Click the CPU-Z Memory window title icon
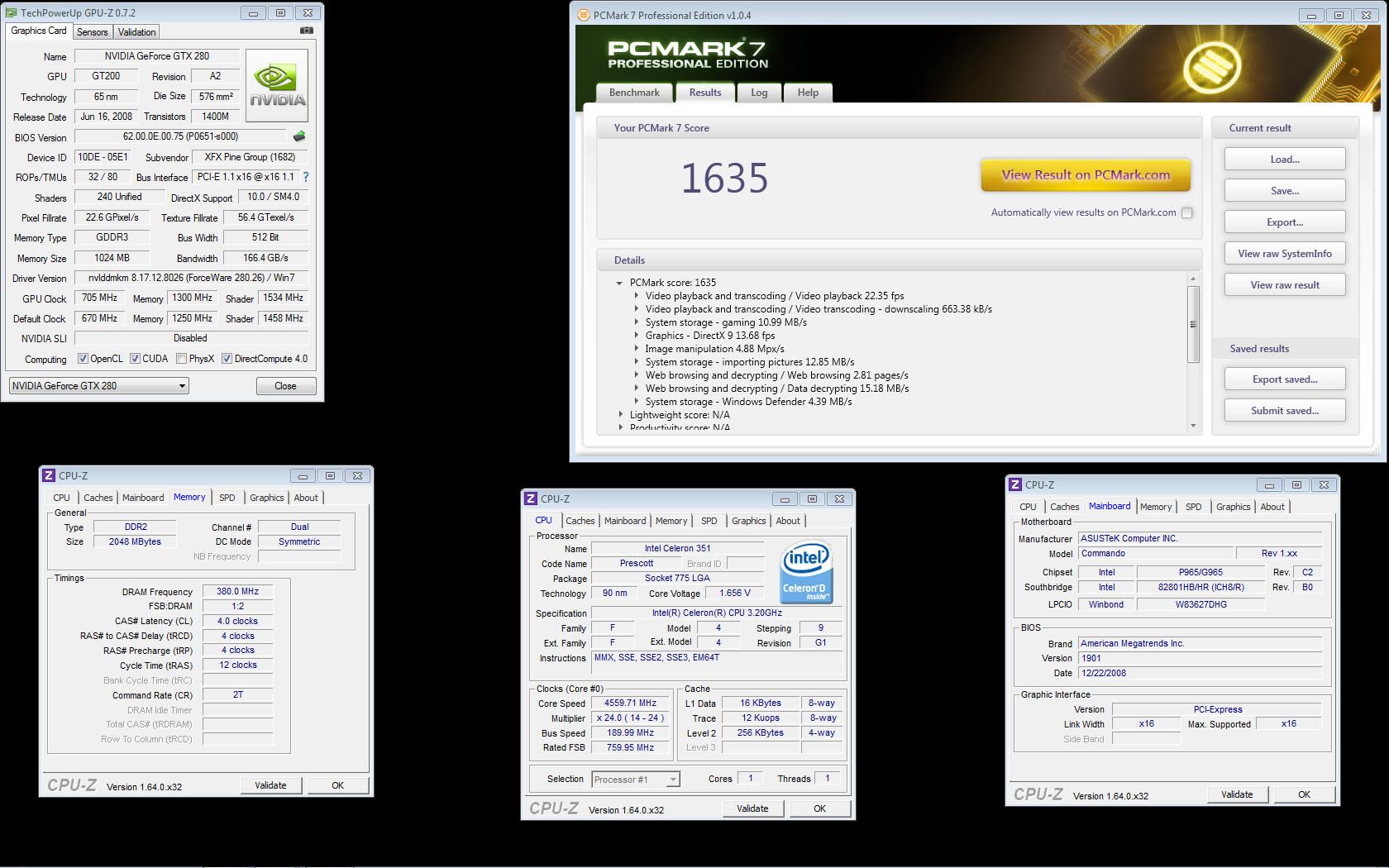This screenshot has width=1389, height=868. 49,475
